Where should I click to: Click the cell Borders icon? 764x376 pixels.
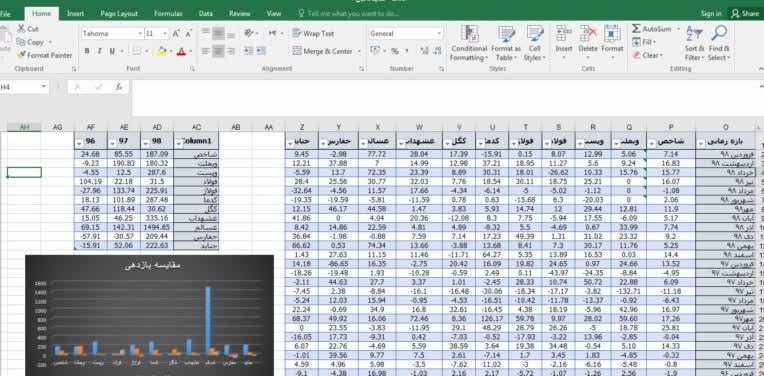tap(136, 51)
